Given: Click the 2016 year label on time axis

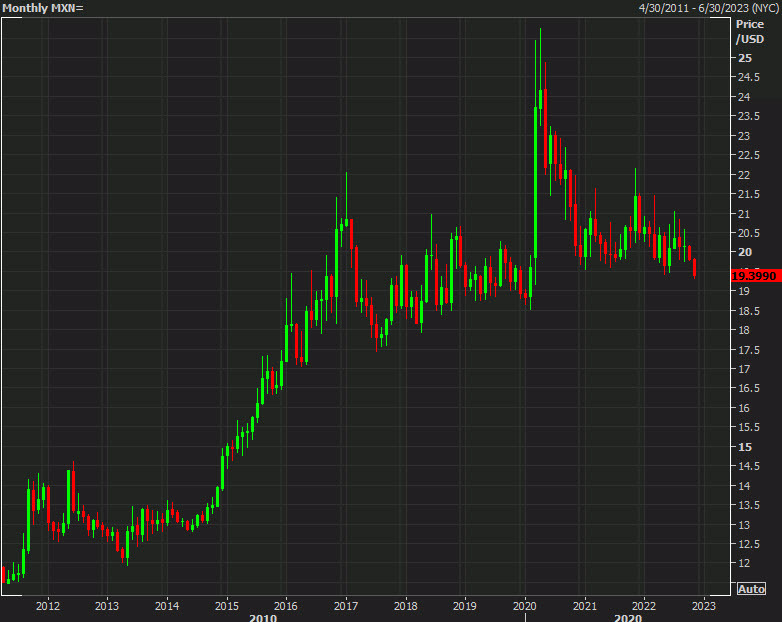Looking at the screenshot, I should (286, 606).
